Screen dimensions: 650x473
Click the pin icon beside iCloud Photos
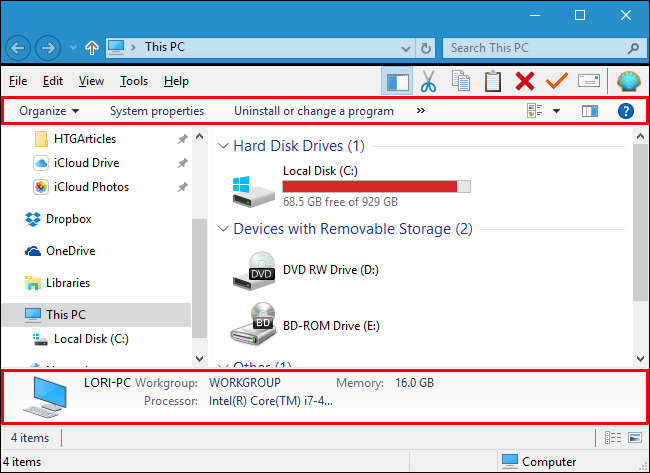click(x=182, y=187)
